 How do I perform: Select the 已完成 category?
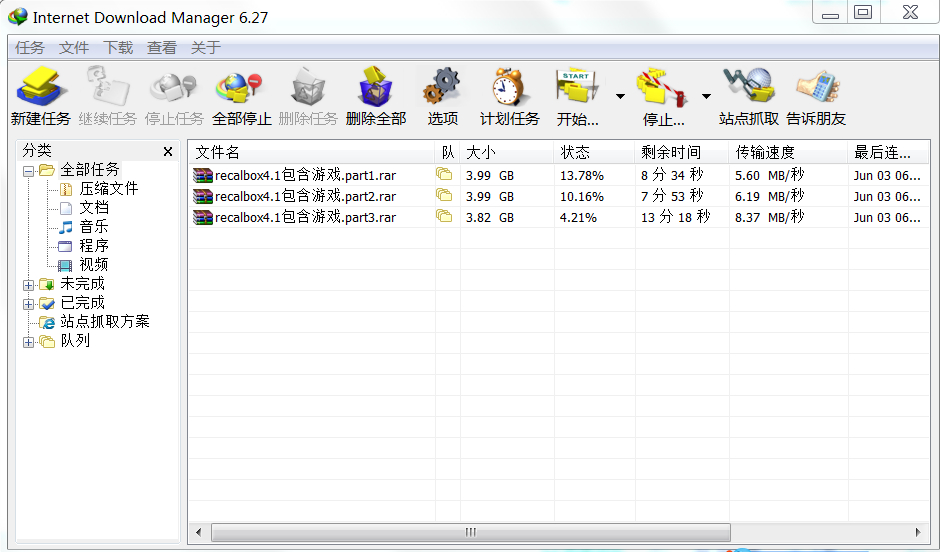[82, 303]
